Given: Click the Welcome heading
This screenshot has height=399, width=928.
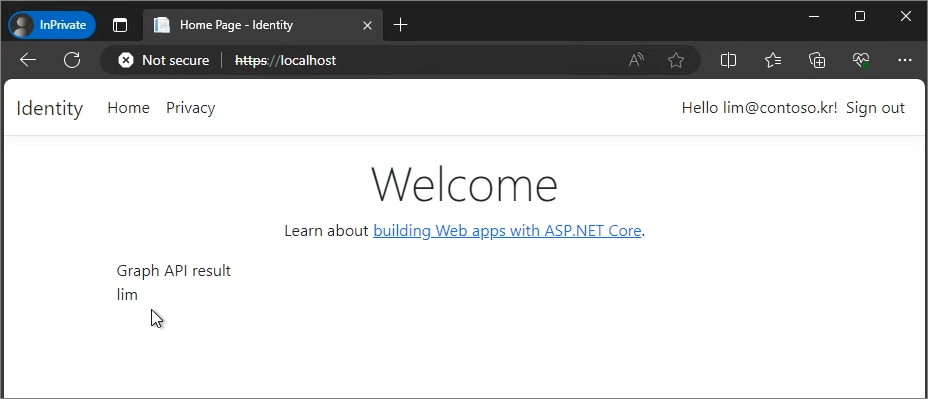Looking at the screenshot, I should (x=465, y=185).
